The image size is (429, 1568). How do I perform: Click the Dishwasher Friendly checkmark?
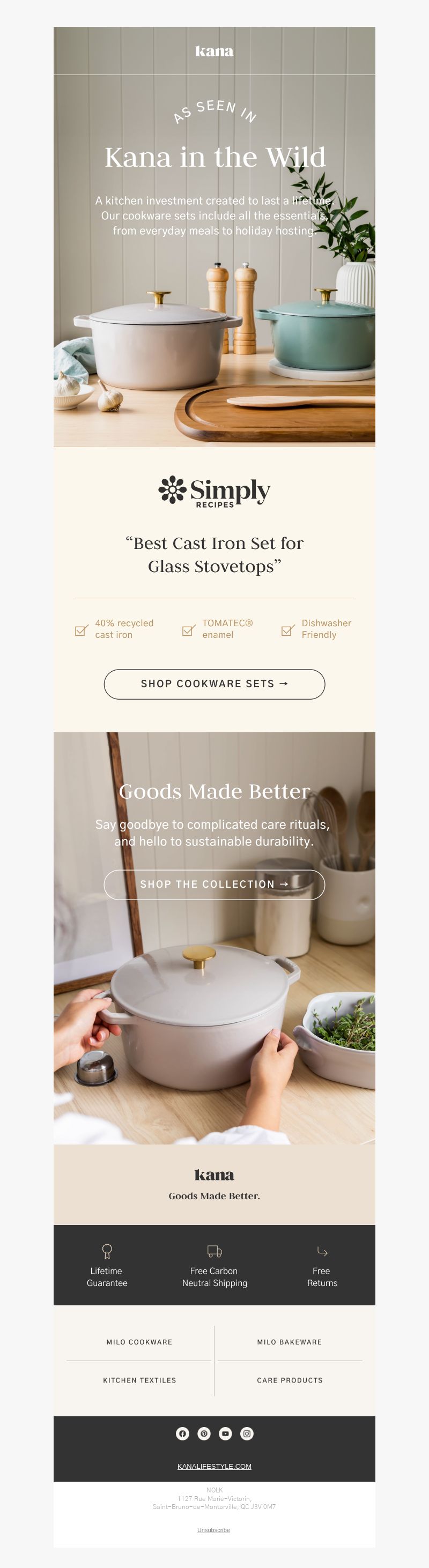[x=288, y=630]
